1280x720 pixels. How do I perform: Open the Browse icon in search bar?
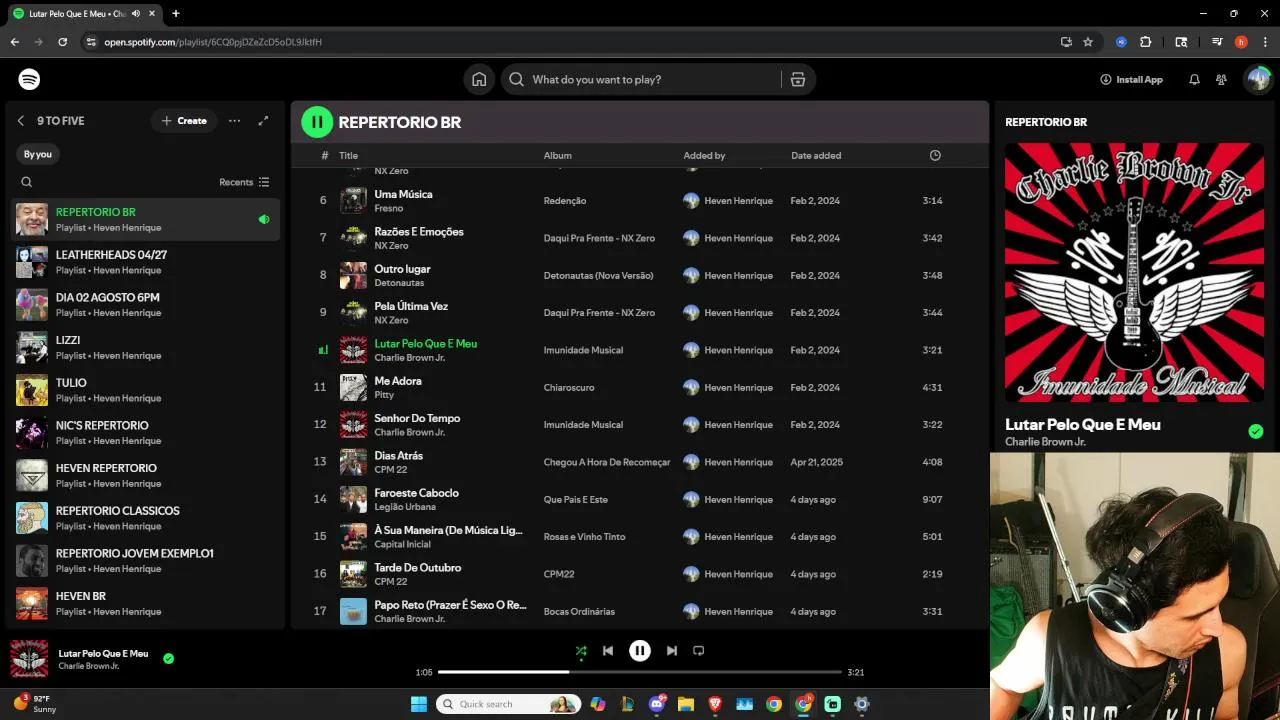798,79
